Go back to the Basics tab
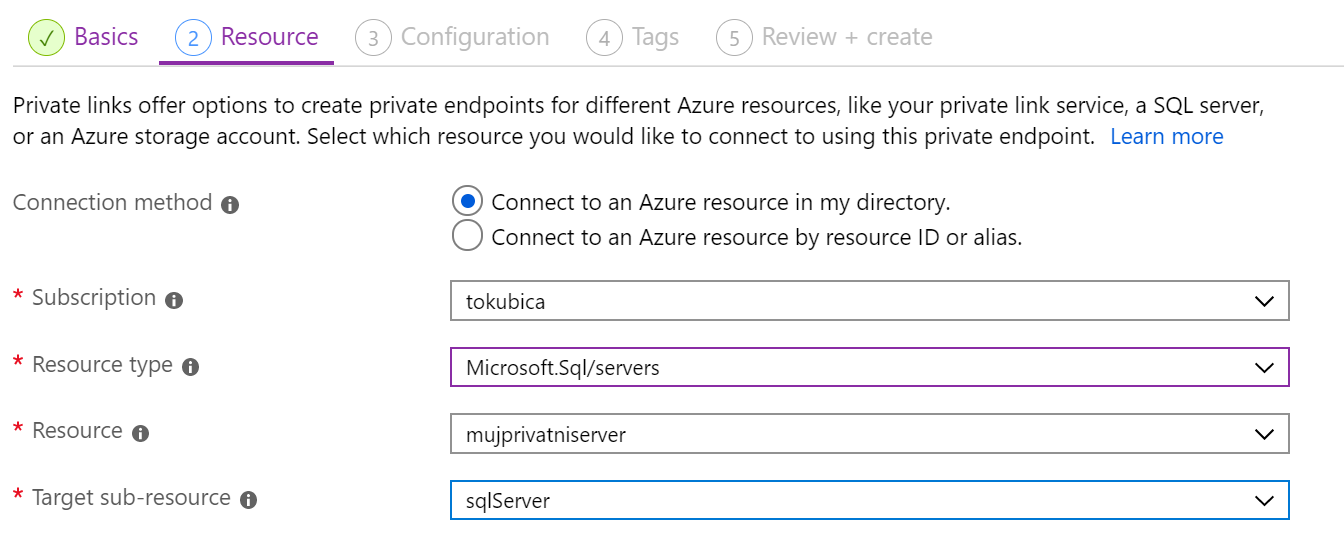 106,38
